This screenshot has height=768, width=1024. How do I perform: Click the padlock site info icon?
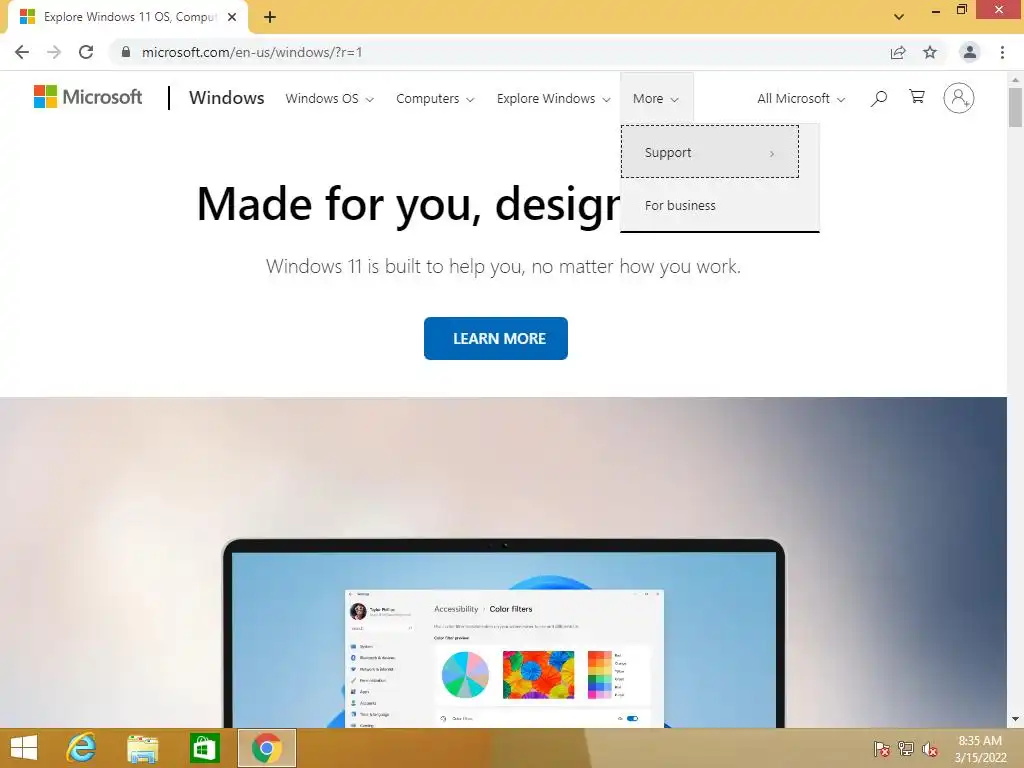click(126, 52)
